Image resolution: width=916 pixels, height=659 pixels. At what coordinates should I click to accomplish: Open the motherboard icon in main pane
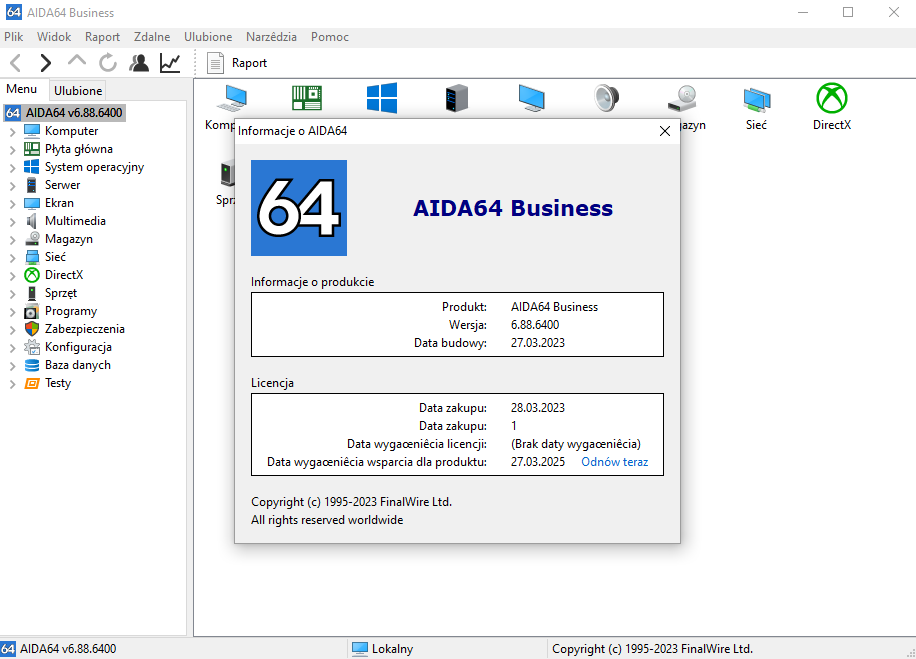coord(307,98)
